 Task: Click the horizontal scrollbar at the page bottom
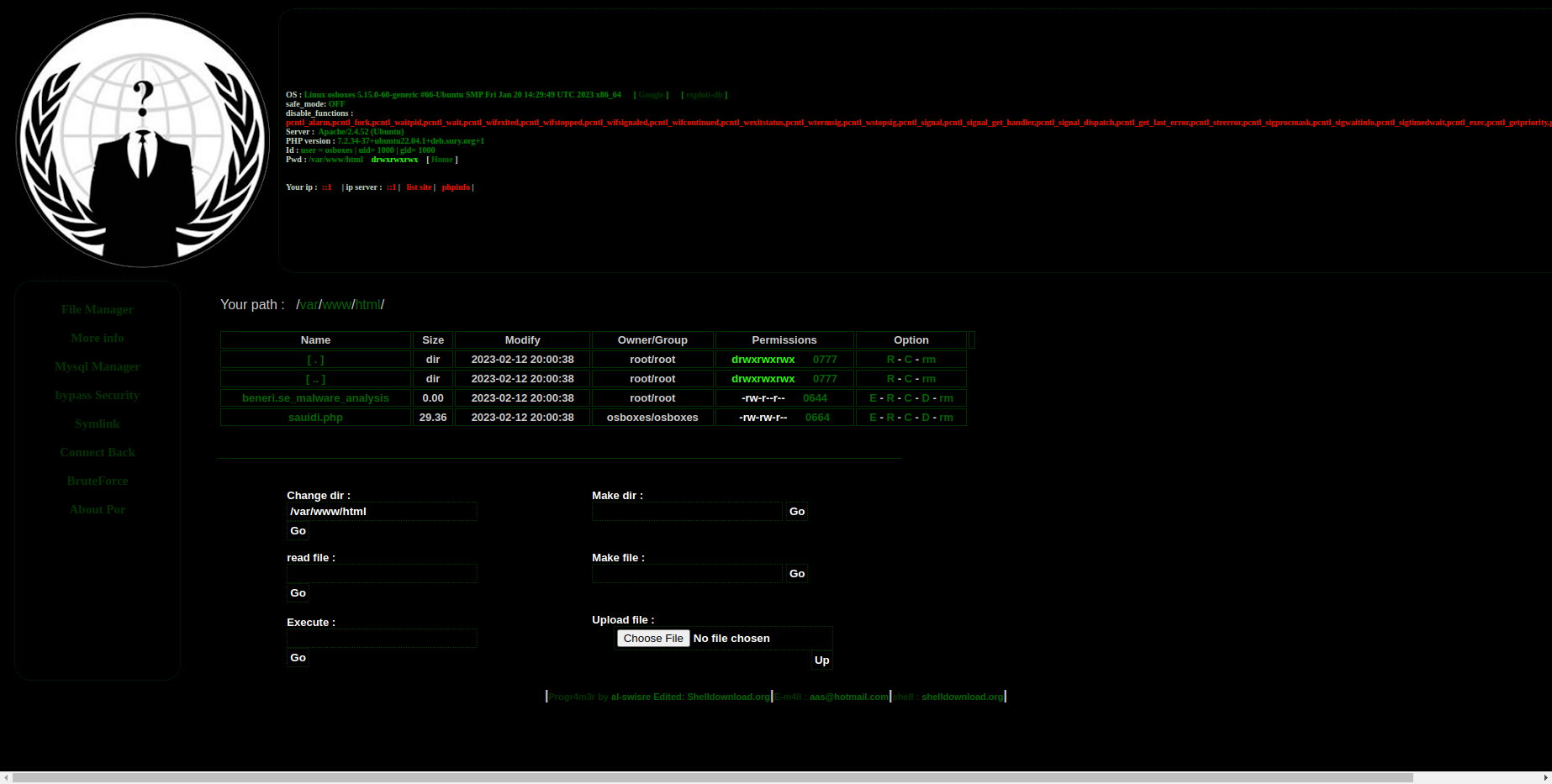point(713,778)
